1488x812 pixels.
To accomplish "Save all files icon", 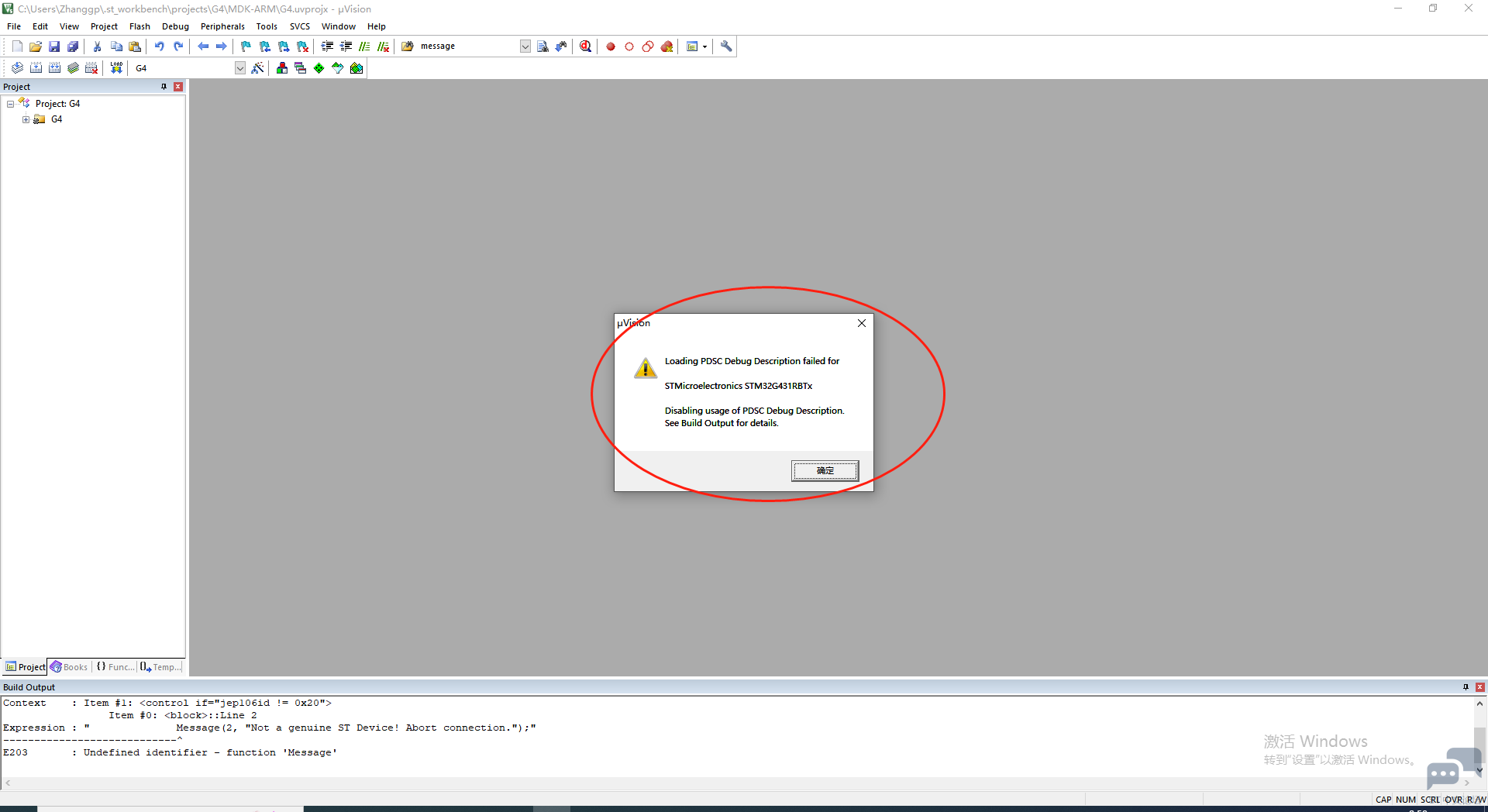I will 73,46.
